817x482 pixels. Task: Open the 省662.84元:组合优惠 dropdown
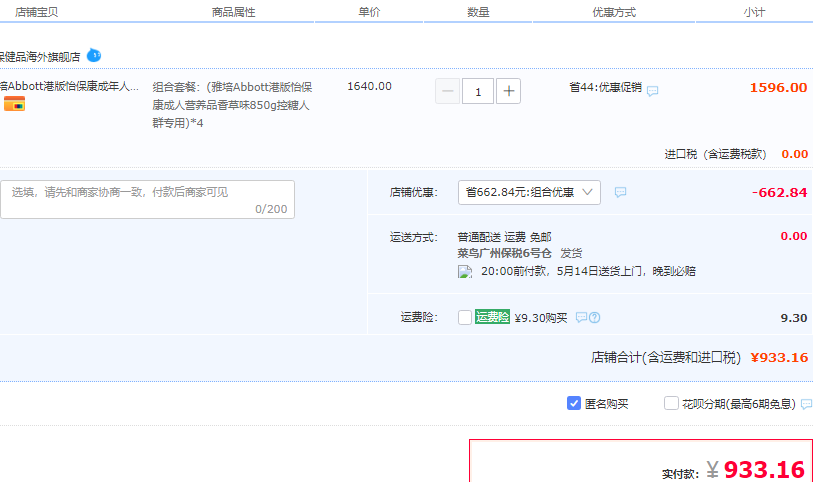tap(529, 192)
